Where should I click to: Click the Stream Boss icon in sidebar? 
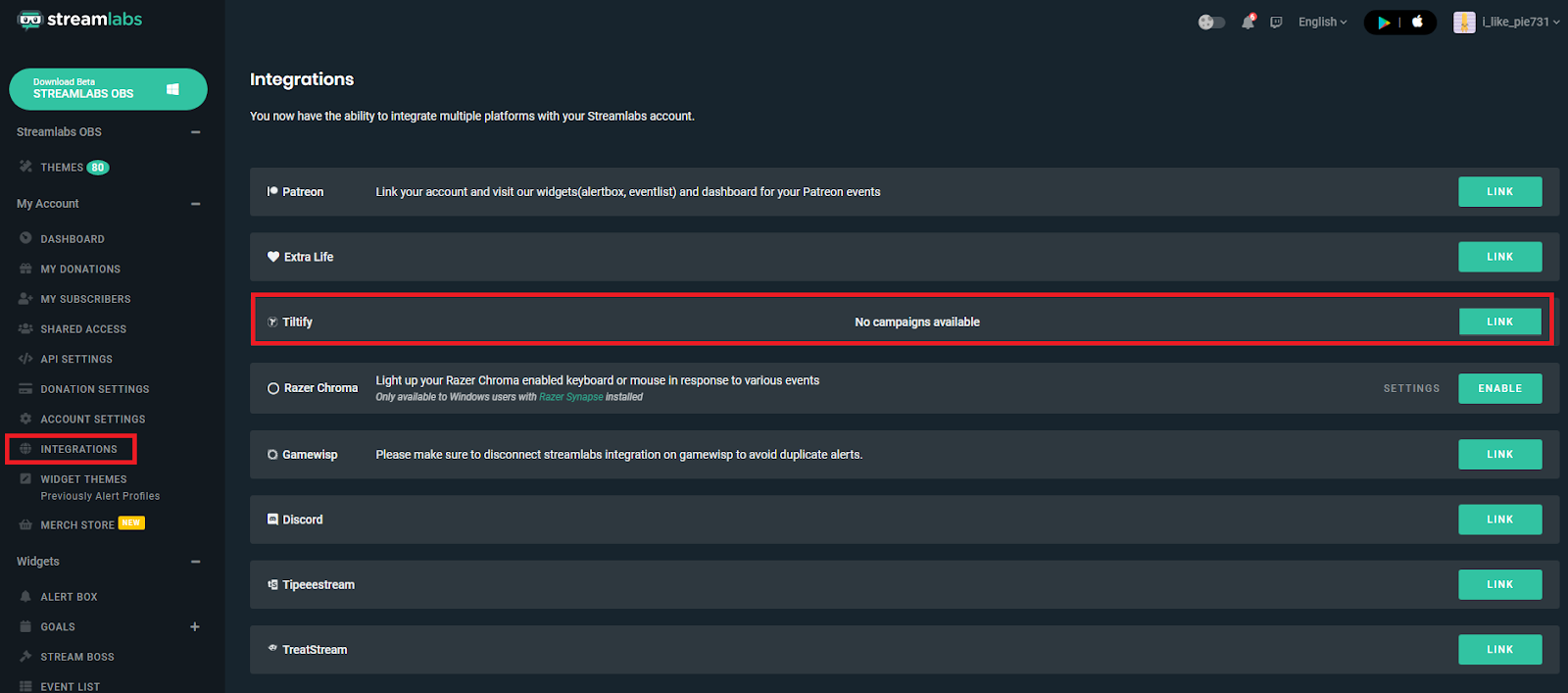25,656
